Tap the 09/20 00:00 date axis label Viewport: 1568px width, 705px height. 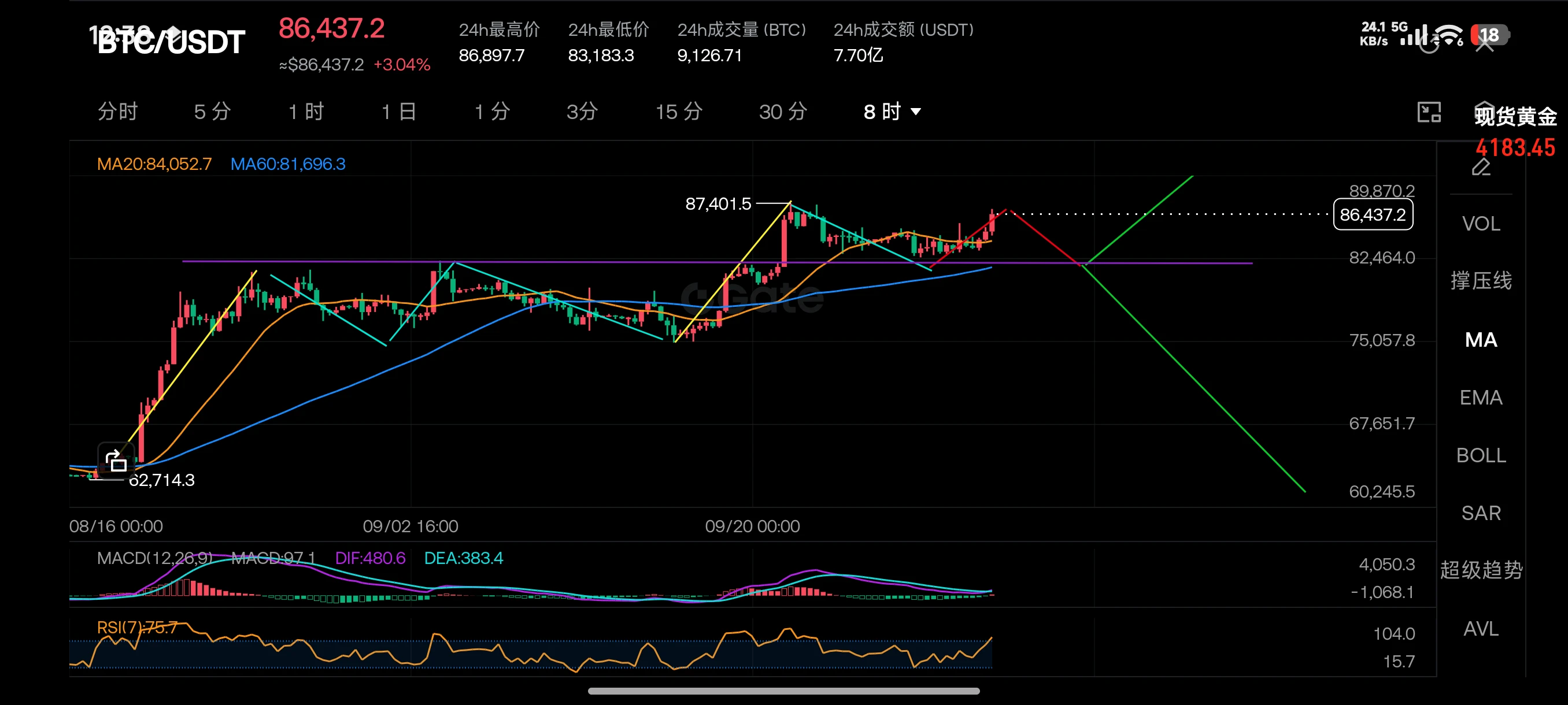[x=752, y=526]
